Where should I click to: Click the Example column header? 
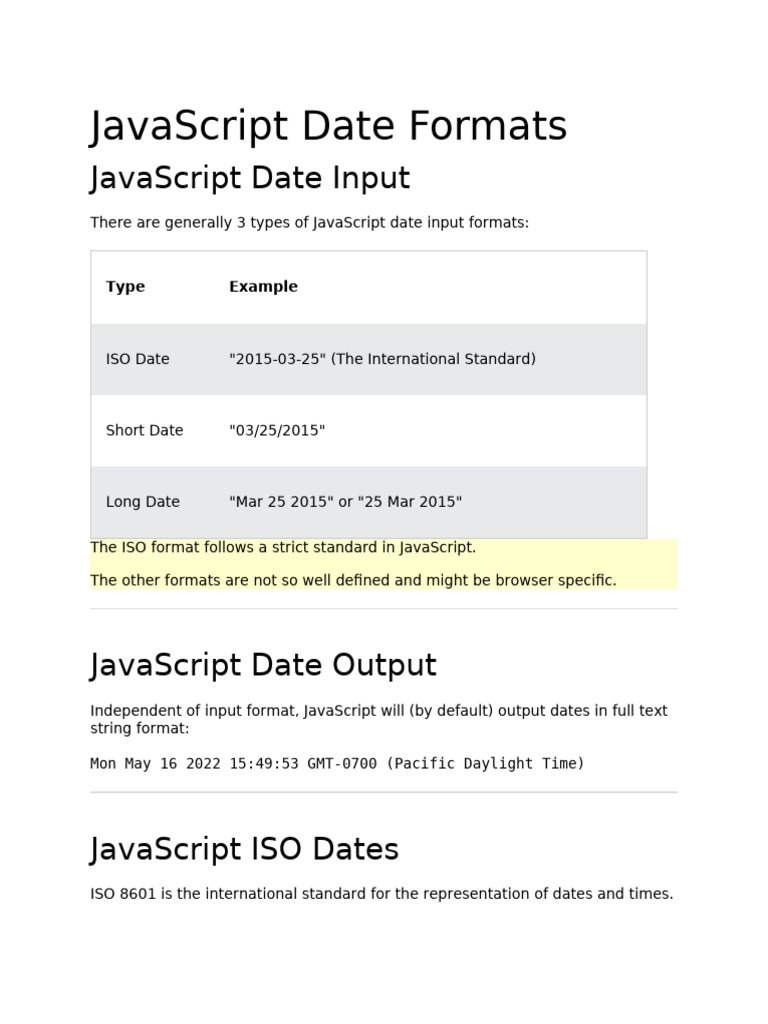(x=263, y=287)
